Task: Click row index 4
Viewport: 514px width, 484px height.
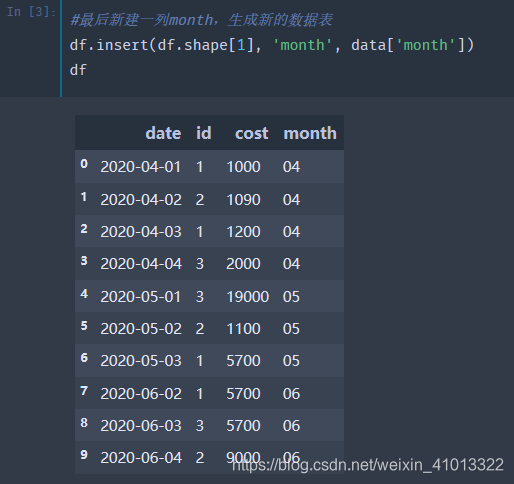Action: pyautogui.click(x=84, y=294)
